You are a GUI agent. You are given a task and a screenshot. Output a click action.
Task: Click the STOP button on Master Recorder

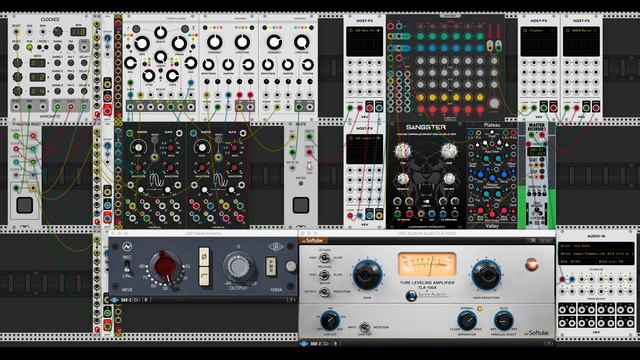(x=542, y=172)
